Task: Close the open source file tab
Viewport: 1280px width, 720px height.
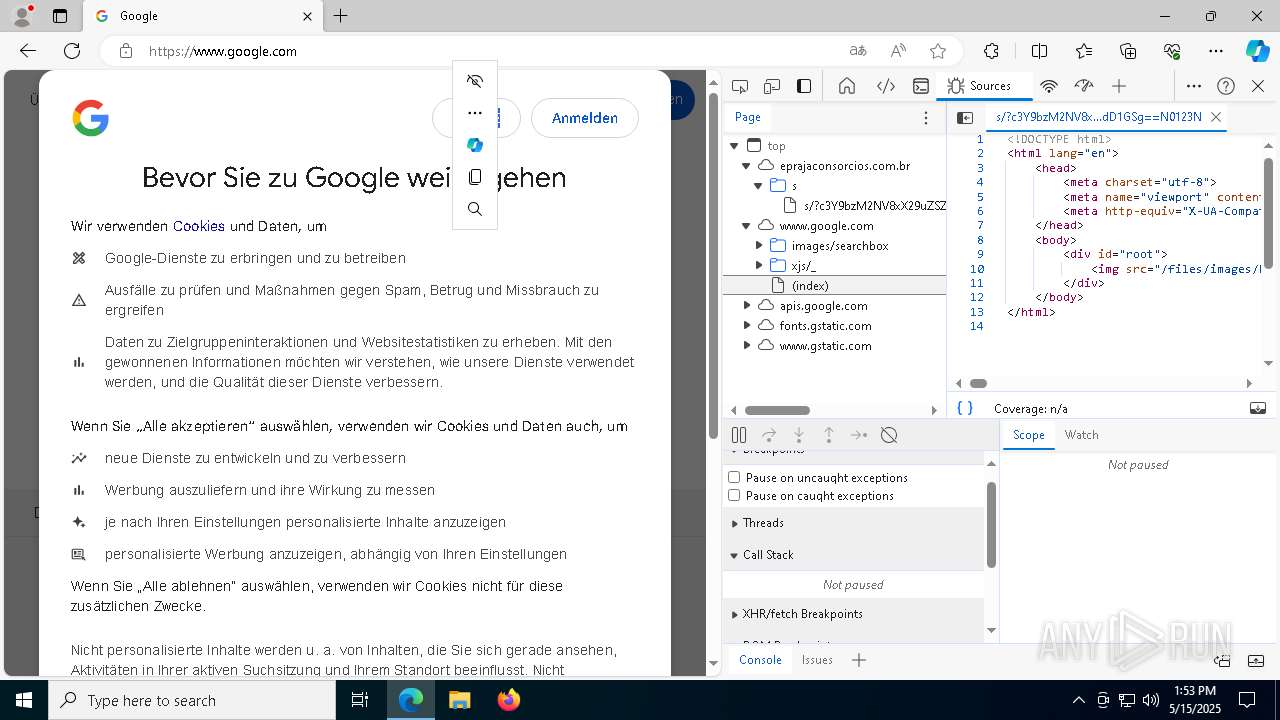Action: pos(1216,117)
